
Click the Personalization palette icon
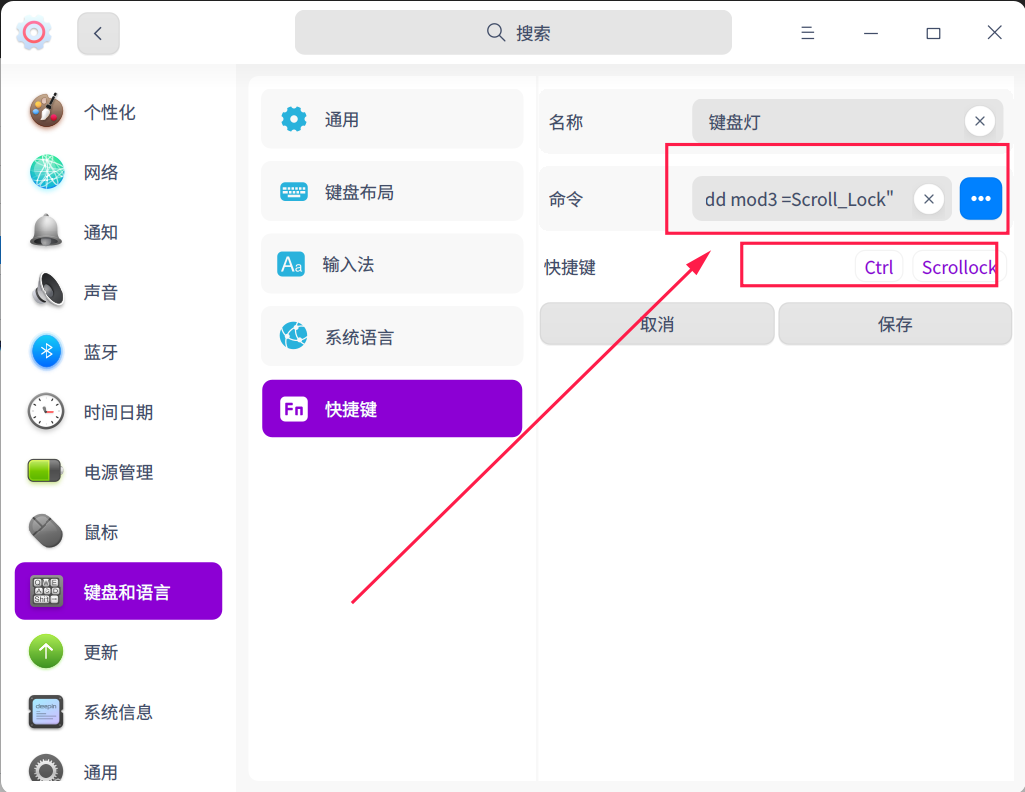coord(46,110)
